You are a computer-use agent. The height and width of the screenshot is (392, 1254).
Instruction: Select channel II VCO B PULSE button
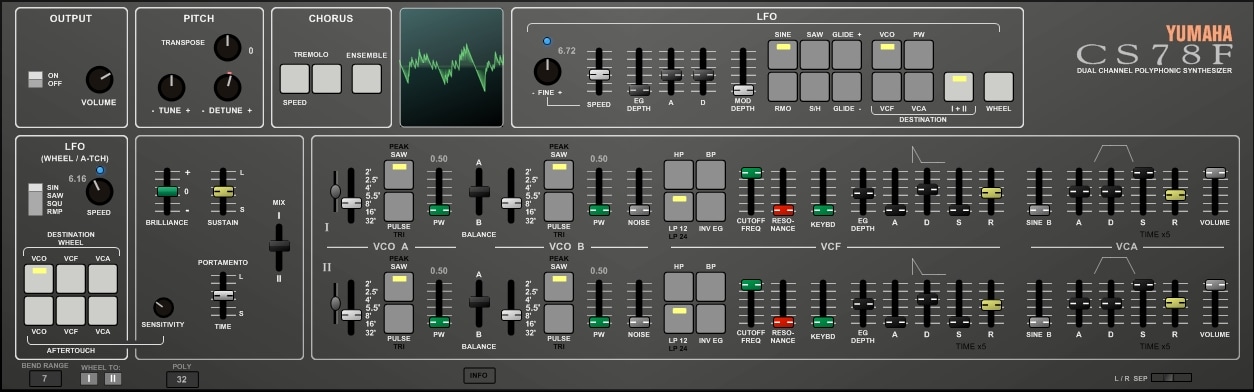(x=559, y=318)
